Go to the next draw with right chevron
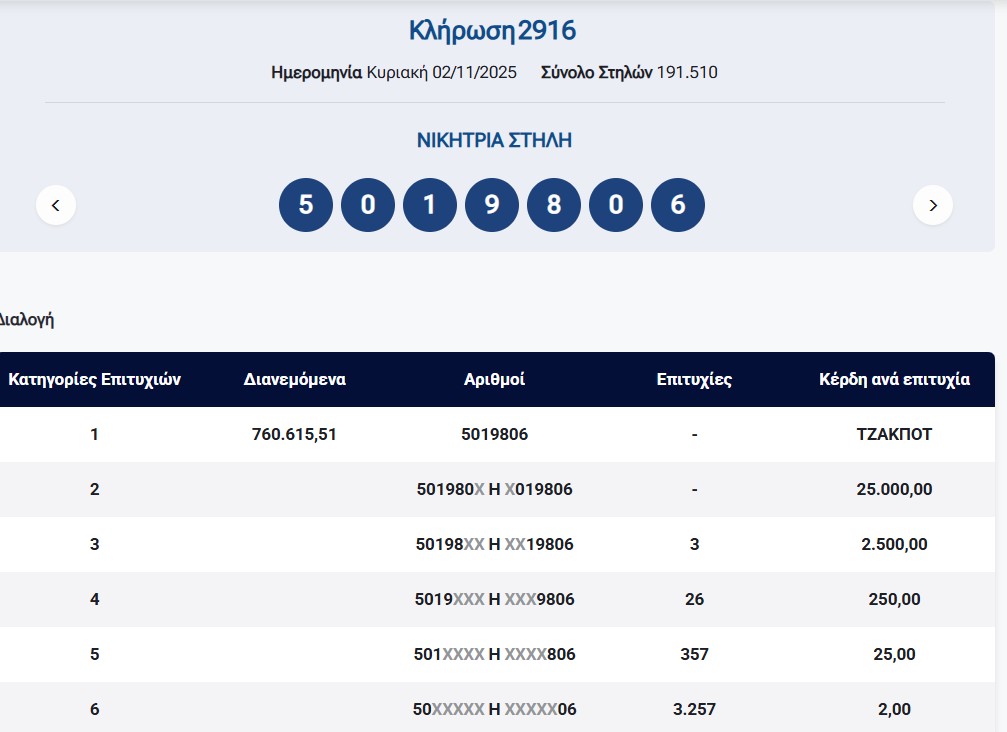Image resolution: width=1007 pixels, height=732 pixels. (x=932, y=205)
